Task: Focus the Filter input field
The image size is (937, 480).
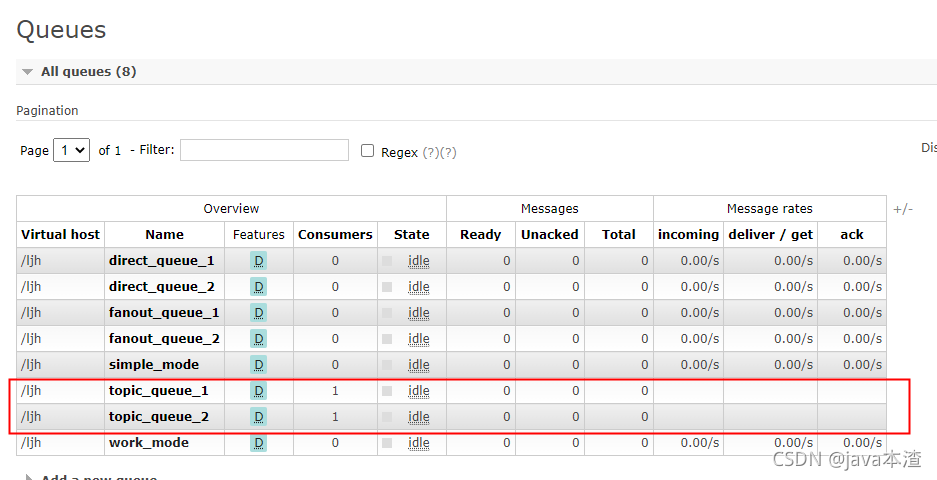Action: 264,150
